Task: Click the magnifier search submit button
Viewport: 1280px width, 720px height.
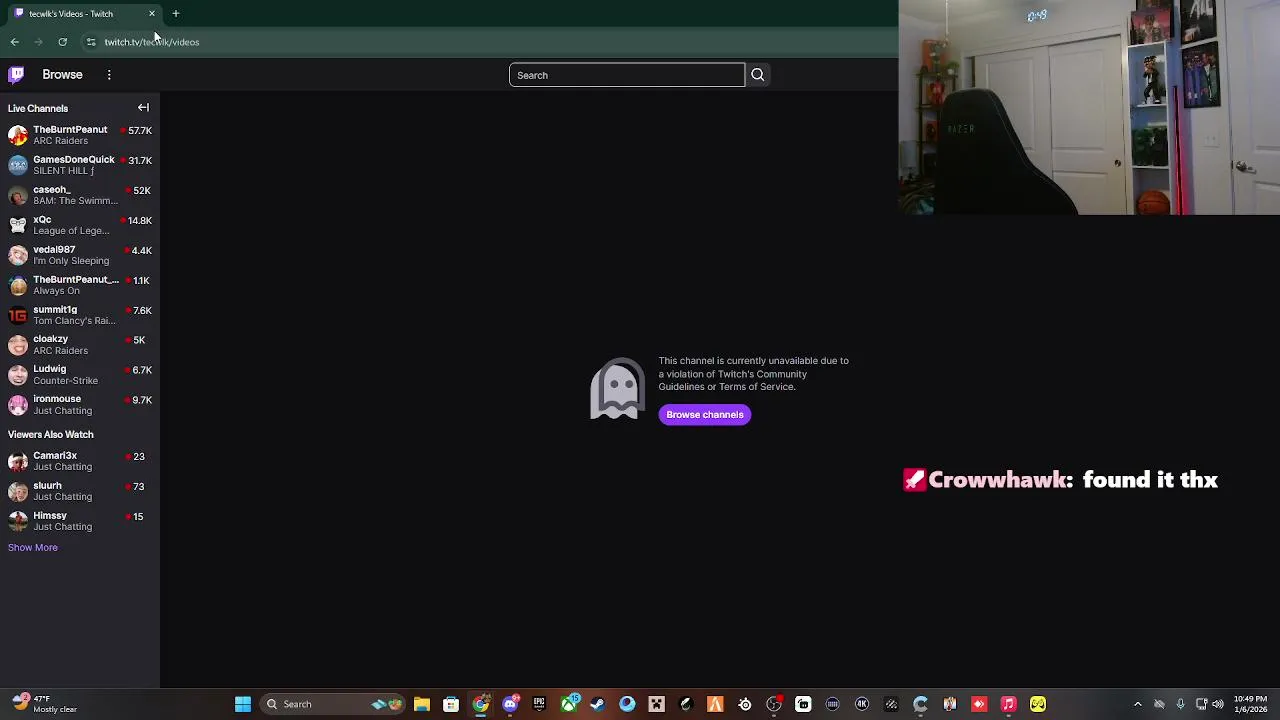Action: click(x=758, y=75)
